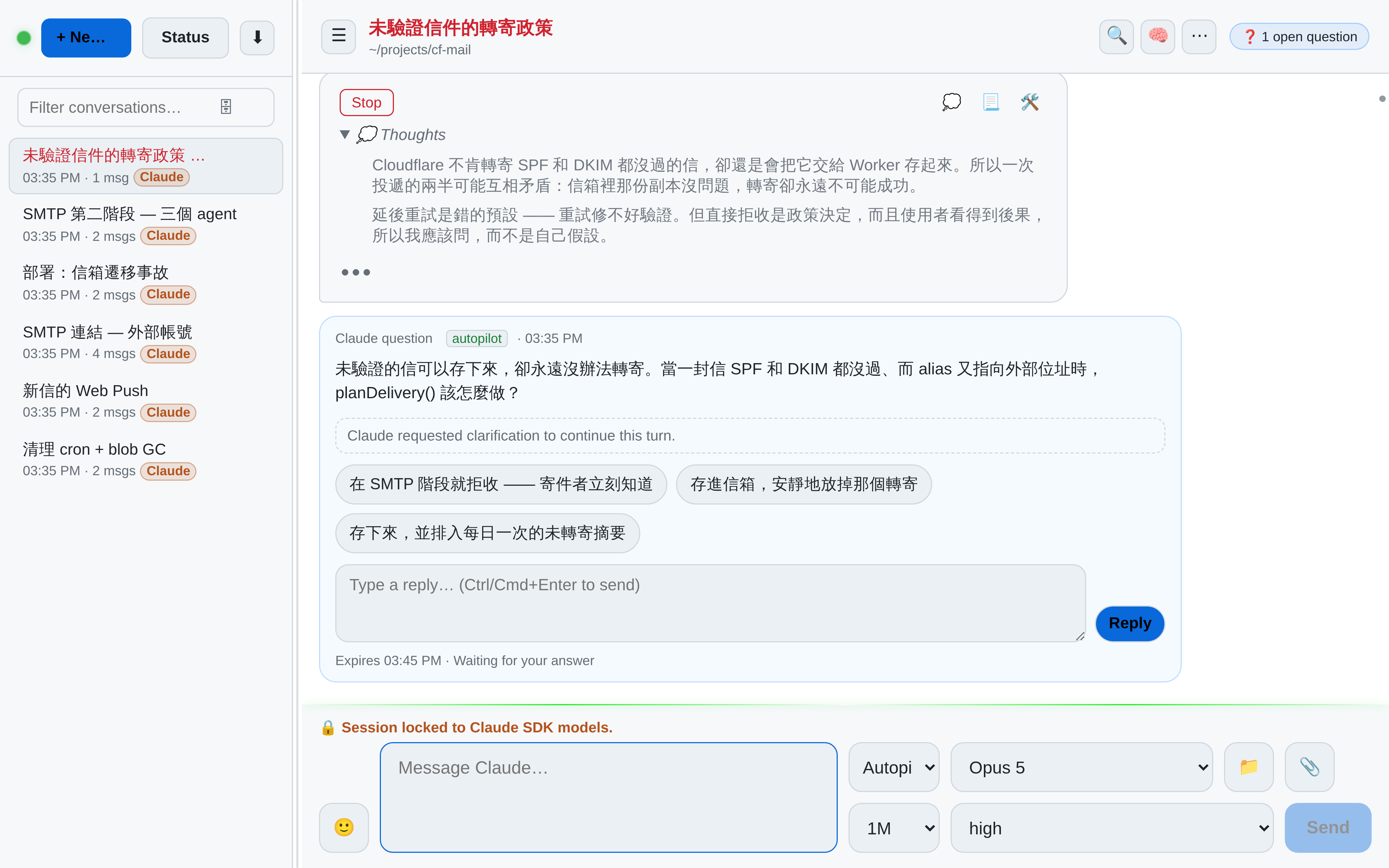Open the three-dots more options menu
Viewport: 1389px width, 868px height.
1199,36
